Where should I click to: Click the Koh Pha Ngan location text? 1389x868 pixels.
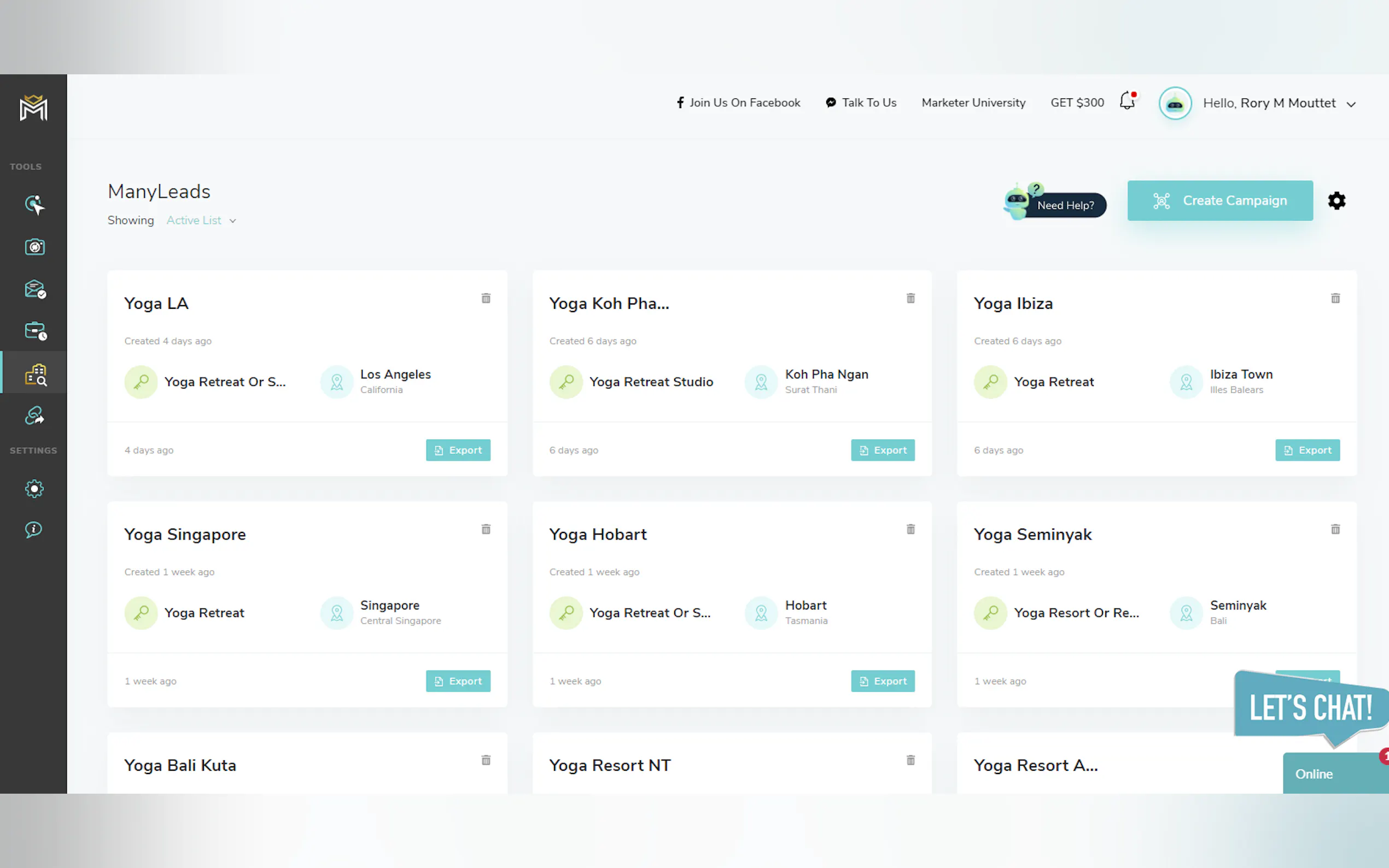coord(826,374)
